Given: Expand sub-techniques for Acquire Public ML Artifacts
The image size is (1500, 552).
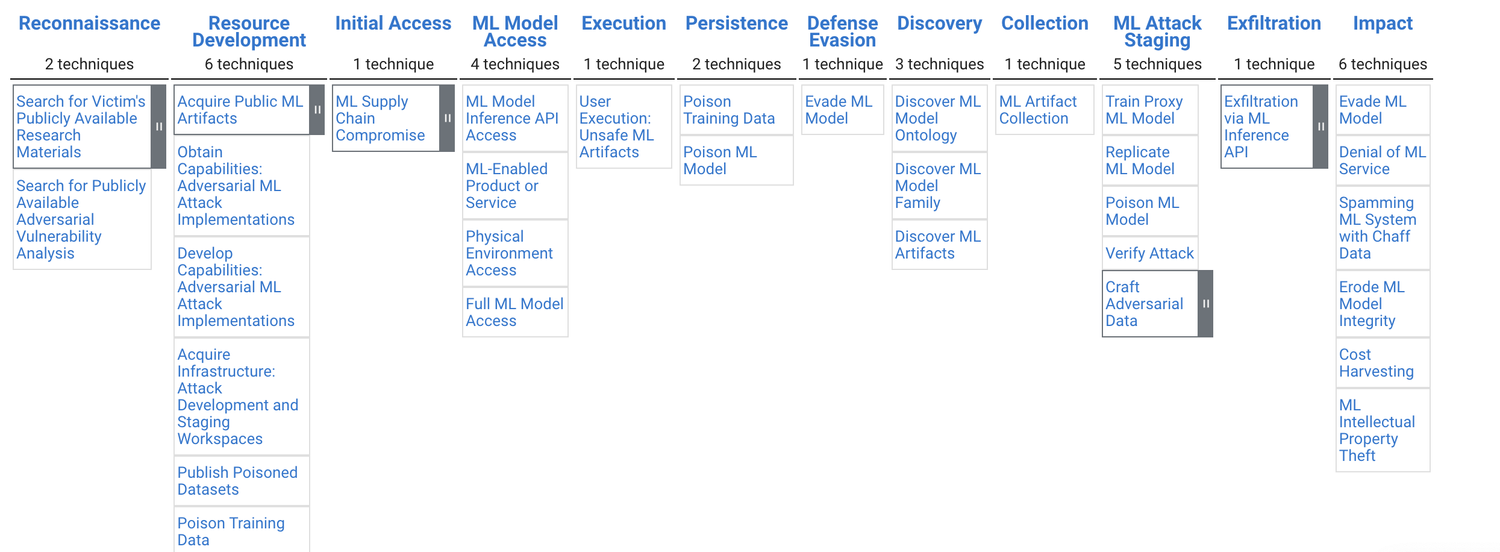Looking at the screenshot, I should click(317, 110).
